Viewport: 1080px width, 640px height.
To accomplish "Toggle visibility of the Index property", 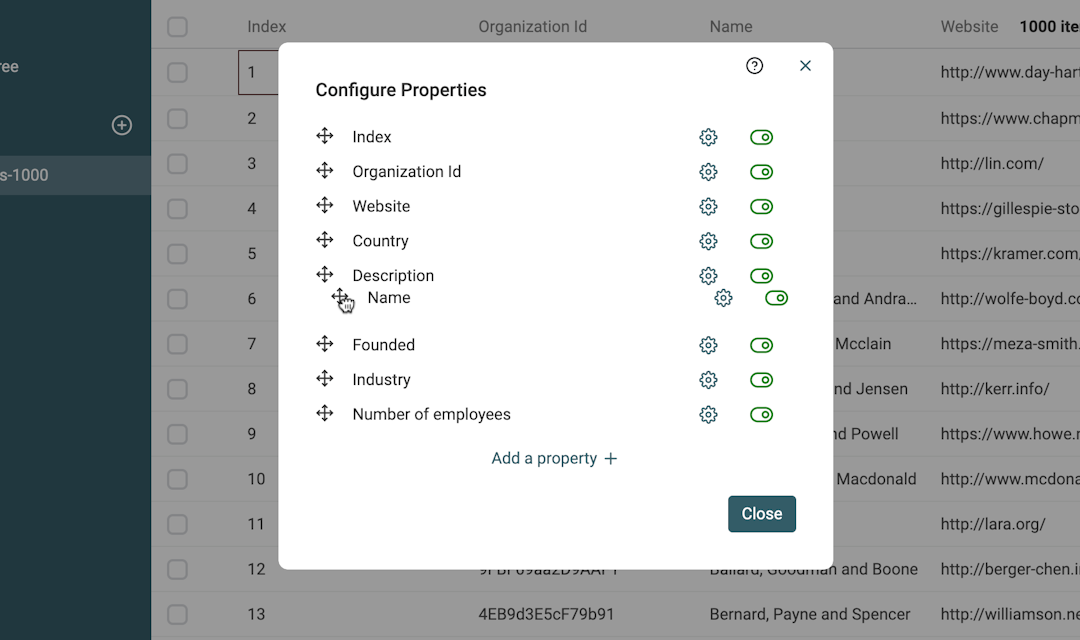I will [x=761, y=137].
